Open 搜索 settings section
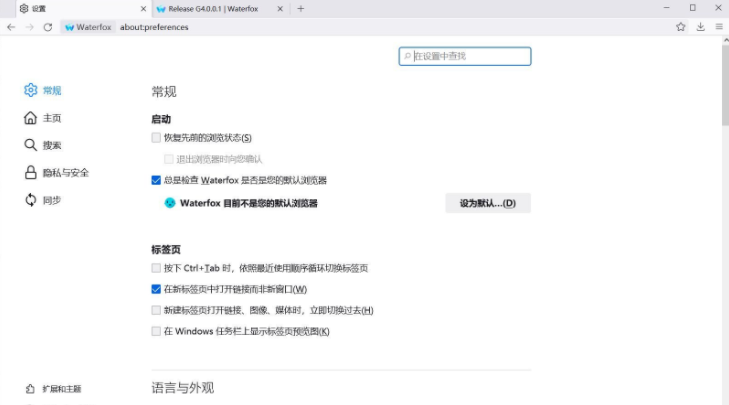The image size is (729, 405). click(31, 145)
